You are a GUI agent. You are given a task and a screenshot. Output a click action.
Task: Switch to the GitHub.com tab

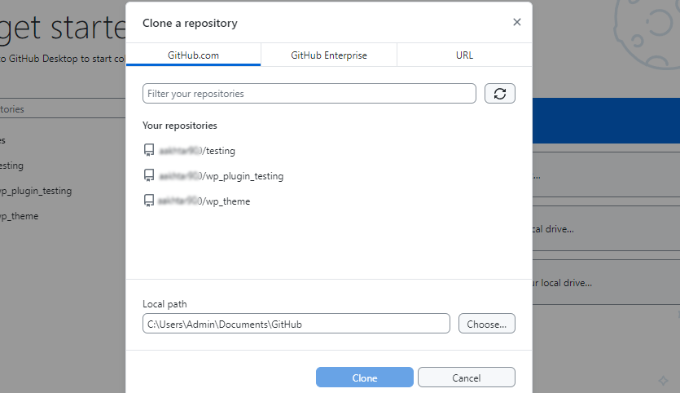[x=193, y=55]
